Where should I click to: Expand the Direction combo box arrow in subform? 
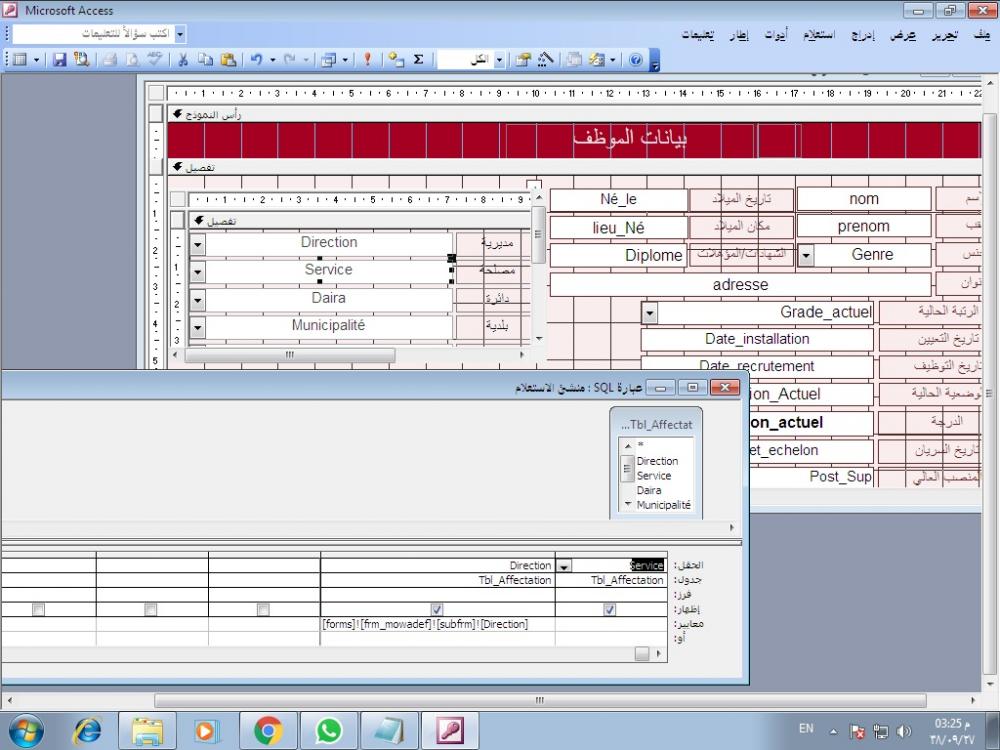tap(198, 244)
